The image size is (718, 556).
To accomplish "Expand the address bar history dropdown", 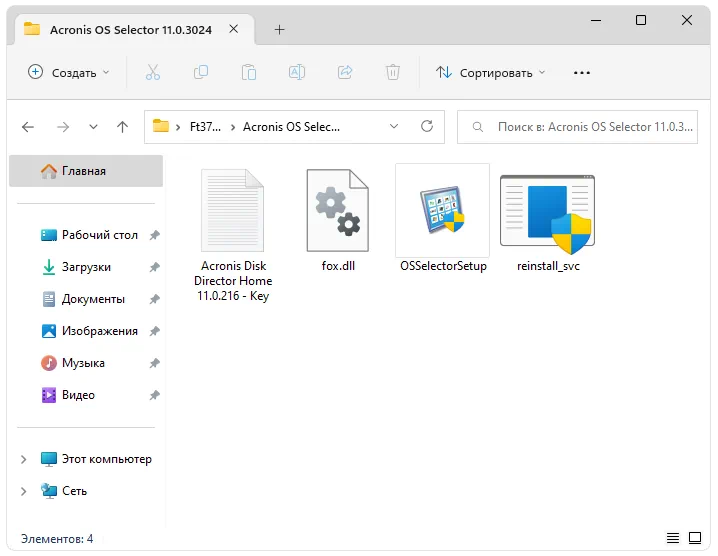I will (x=394, y=126).
